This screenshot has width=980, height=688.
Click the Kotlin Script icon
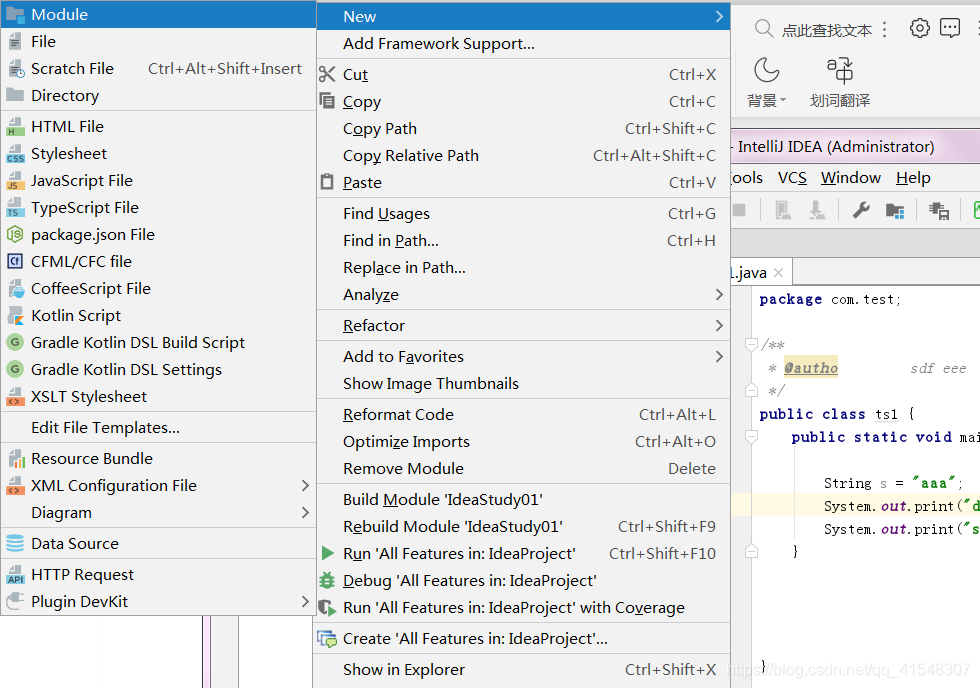(x=15, y=316)
